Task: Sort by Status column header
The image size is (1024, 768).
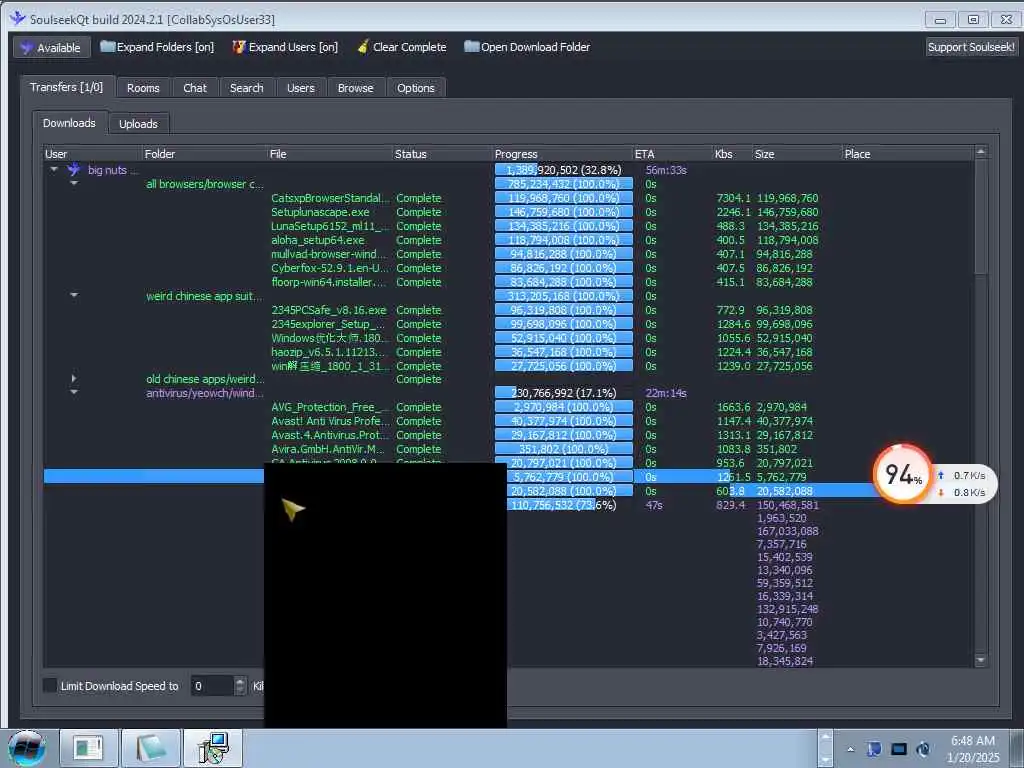Action: coord(442,154)
